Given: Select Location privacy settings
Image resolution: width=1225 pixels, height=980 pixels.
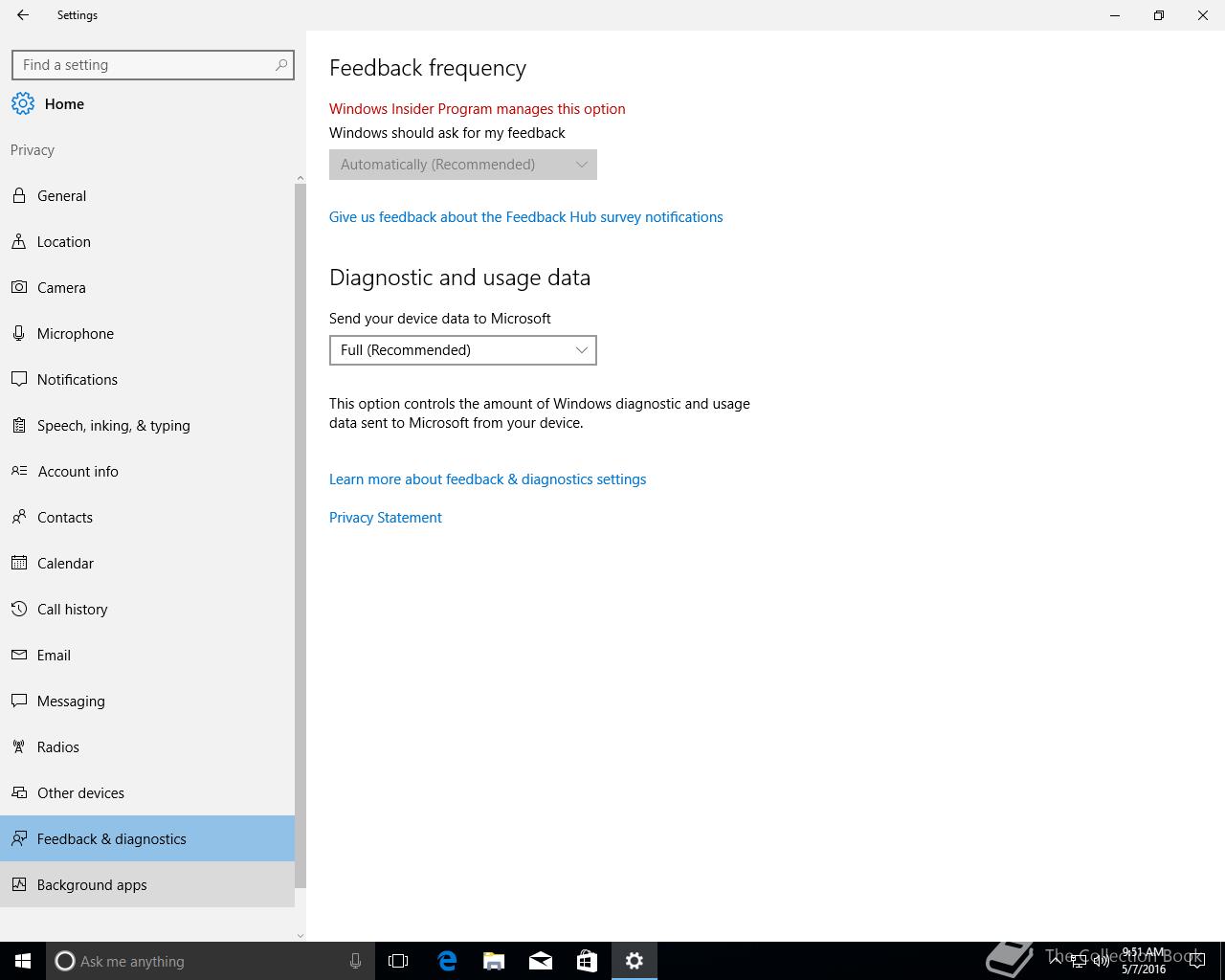Looking at the screenshot, I should [147, 241].
